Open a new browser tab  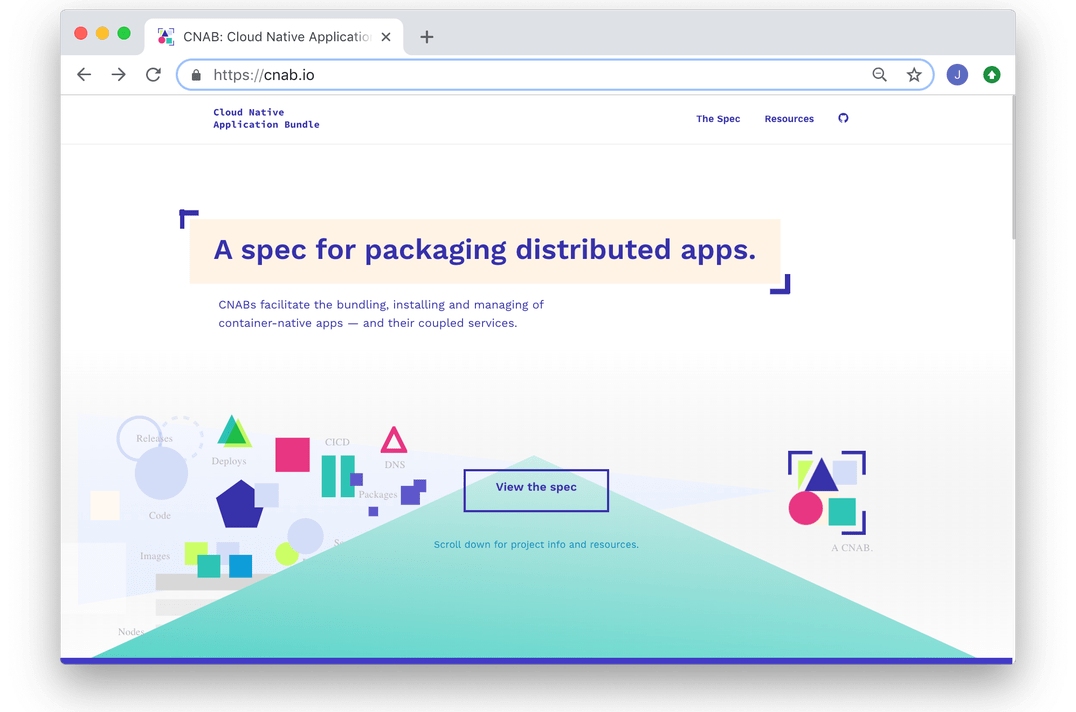427,37
